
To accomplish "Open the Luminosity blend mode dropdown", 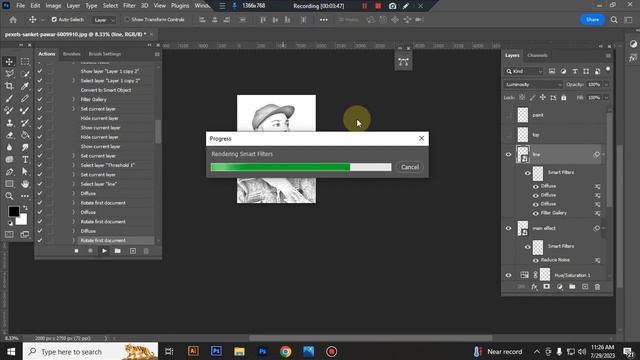I will (x=533, y=84).
